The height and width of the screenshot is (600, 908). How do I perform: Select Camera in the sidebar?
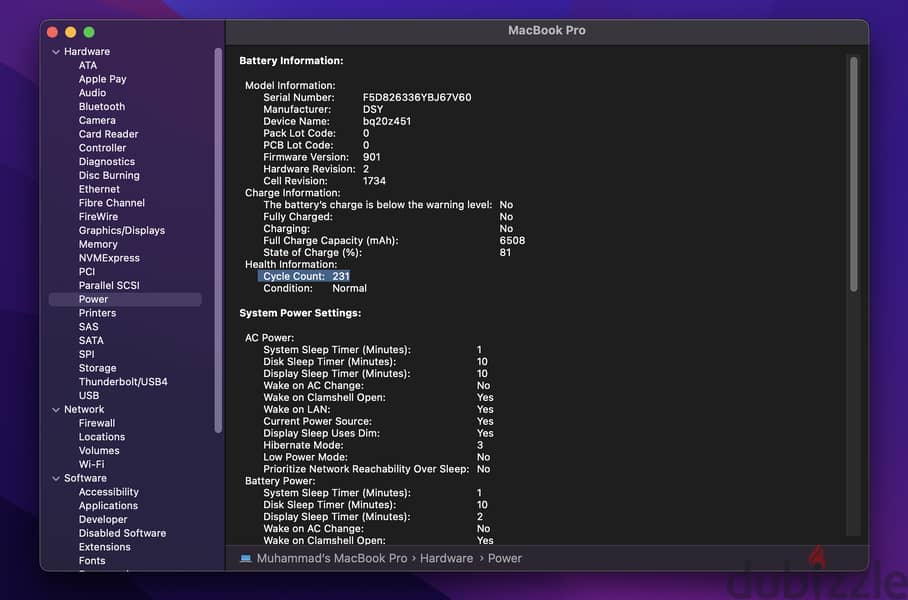(x=97, y=120)
